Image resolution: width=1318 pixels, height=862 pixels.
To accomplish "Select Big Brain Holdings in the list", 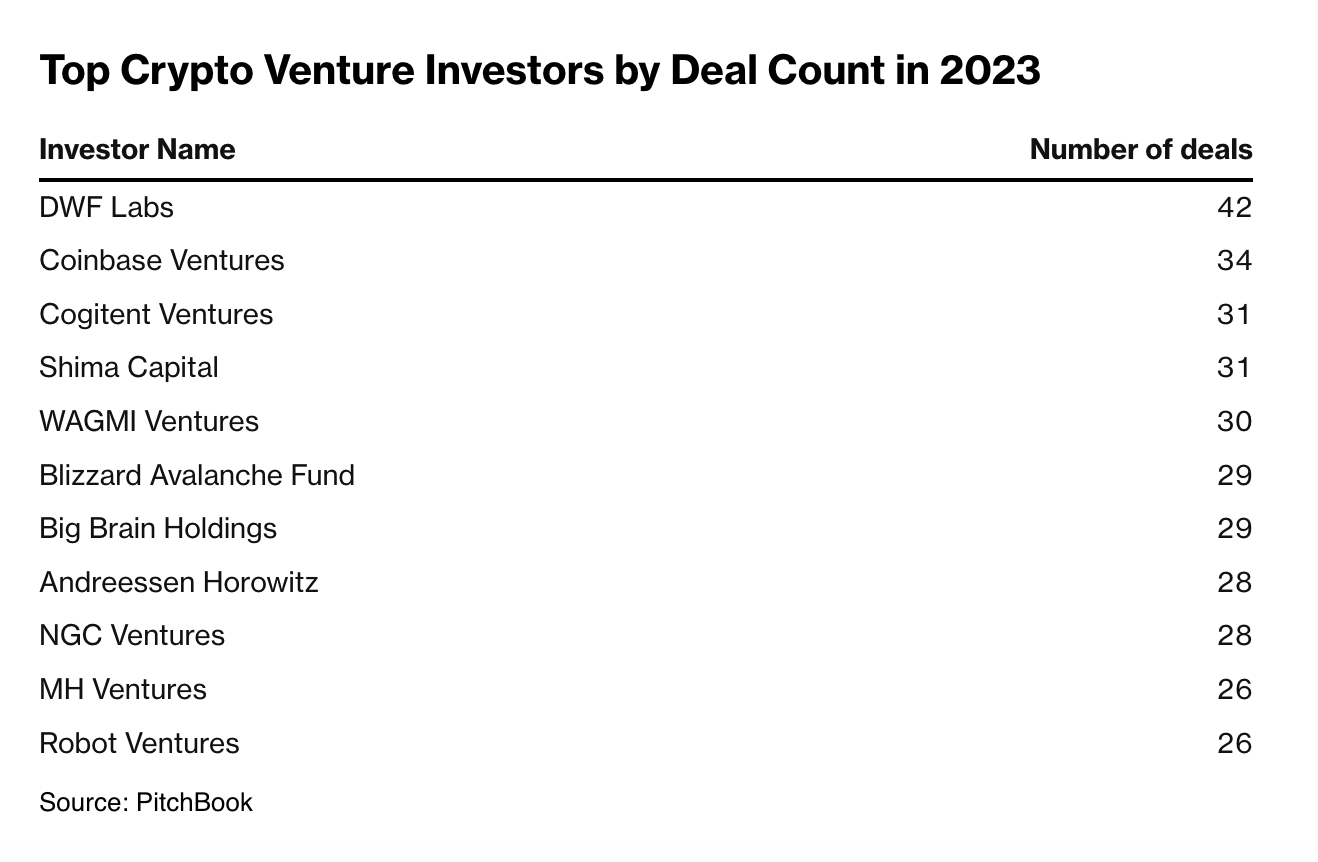I will 158,528.
